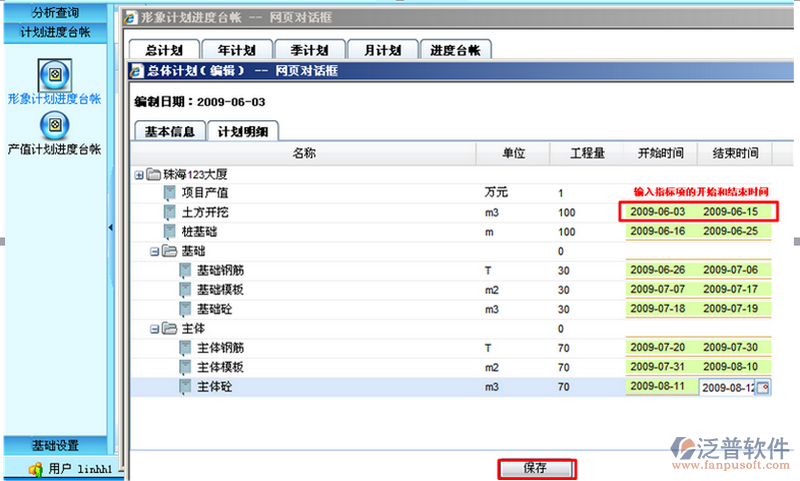The image size is (800, 481).
Task: Open 产值计划进度台帐 sidebar icon
Action: point(55,125)
